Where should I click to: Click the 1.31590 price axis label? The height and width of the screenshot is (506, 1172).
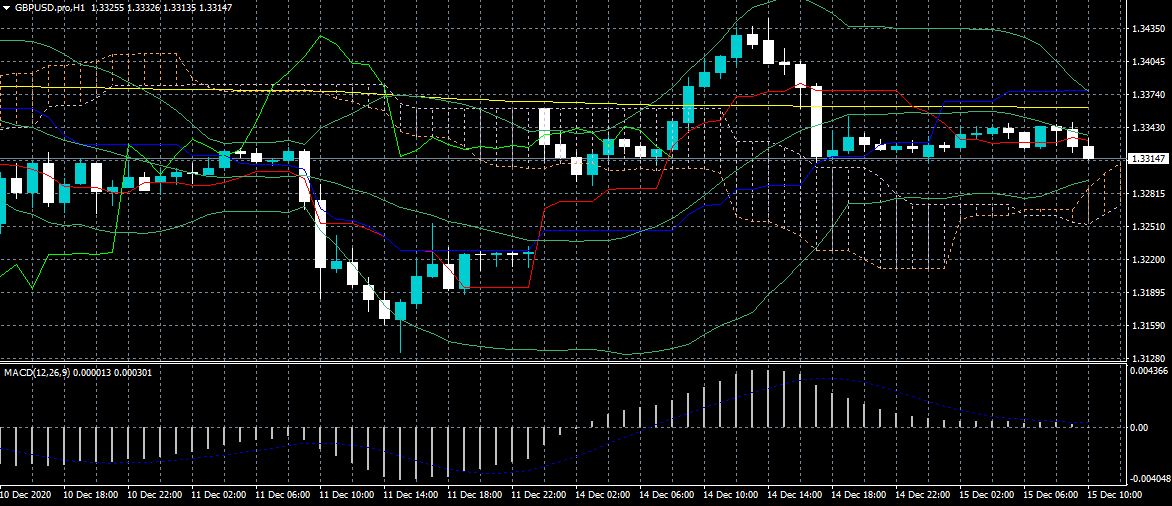(1147, 325)
